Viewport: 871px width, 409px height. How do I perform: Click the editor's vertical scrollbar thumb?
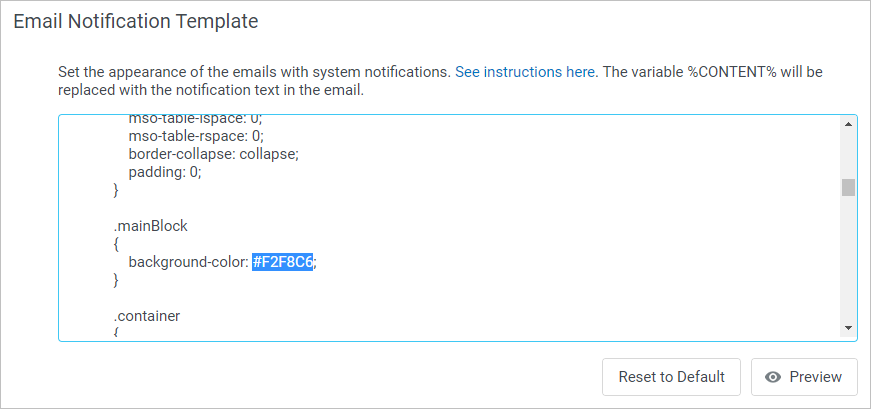pyautogui.click(x=848, y=187)
